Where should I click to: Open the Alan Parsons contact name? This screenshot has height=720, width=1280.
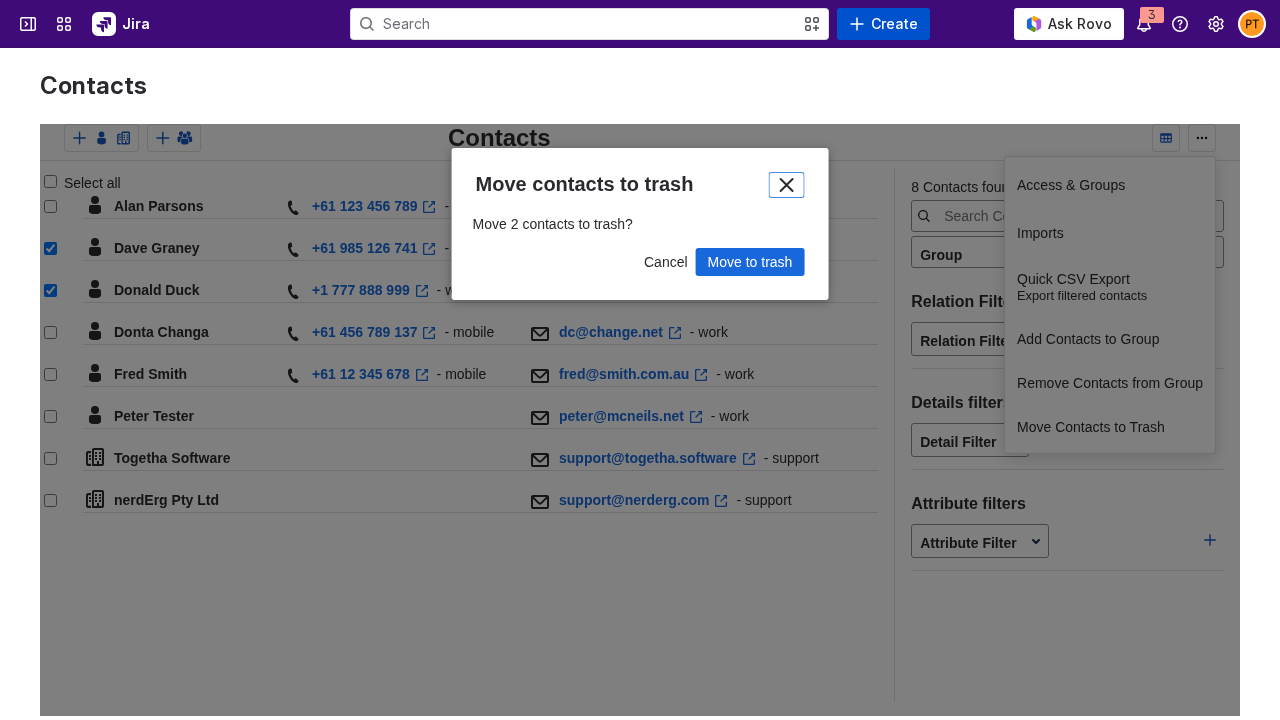coord(159,206)
